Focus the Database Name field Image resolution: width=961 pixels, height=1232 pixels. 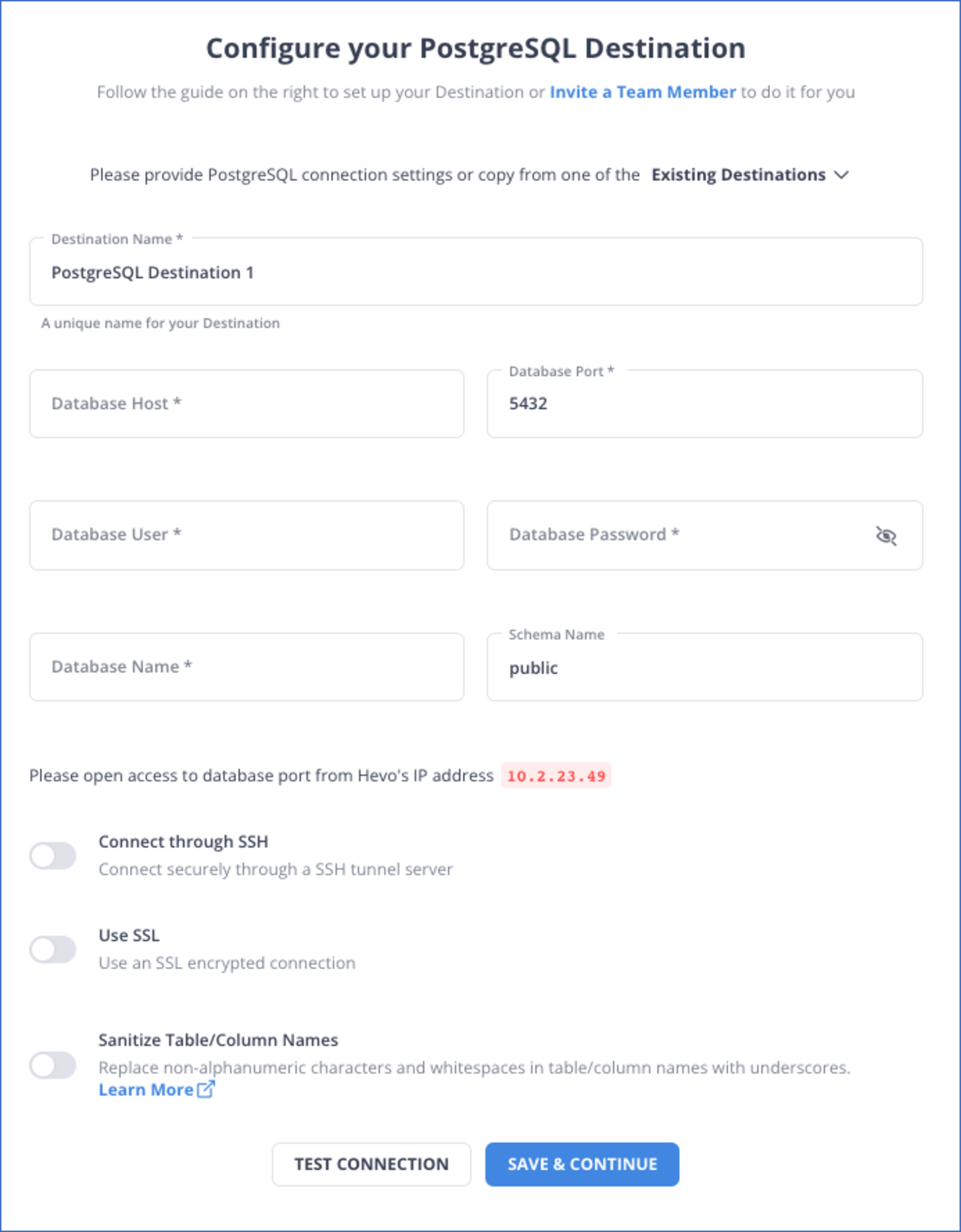247,667
